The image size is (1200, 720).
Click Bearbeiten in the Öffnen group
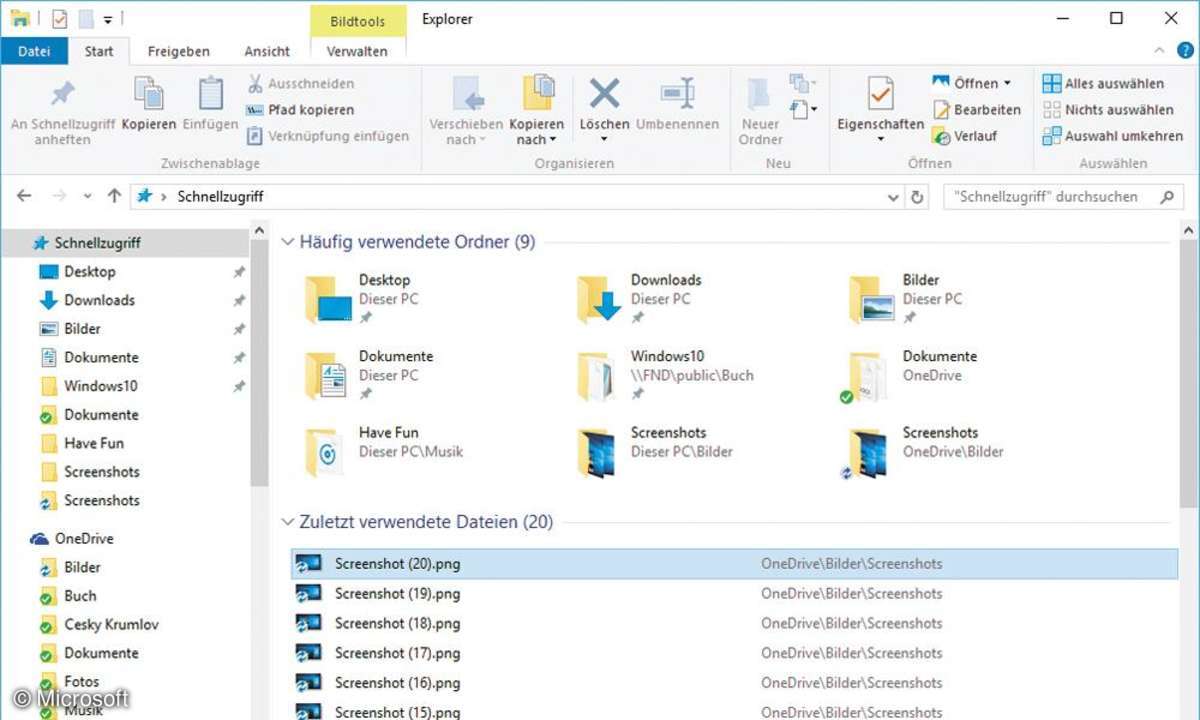pos(976,110)
